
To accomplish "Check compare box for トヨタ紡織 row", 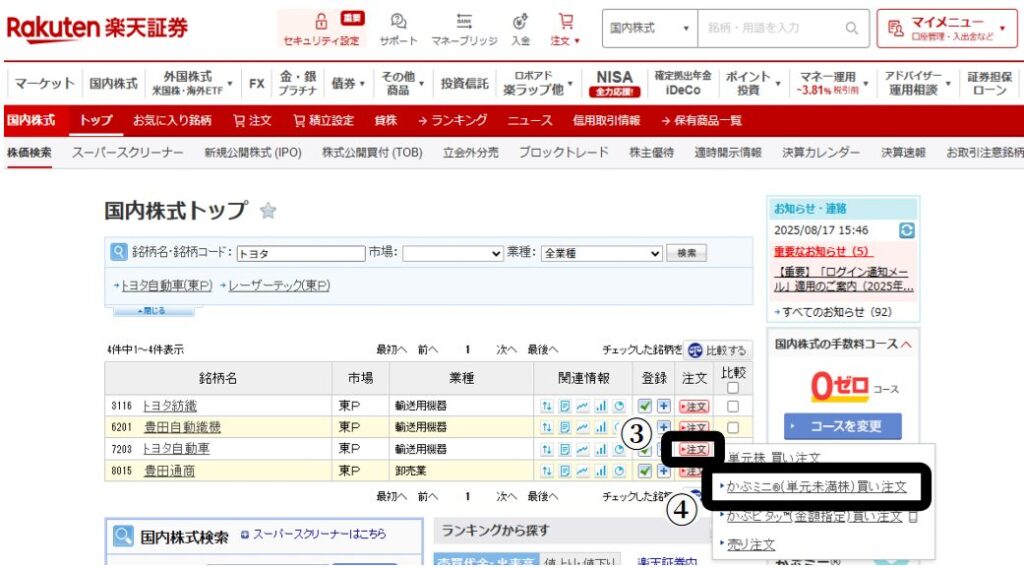I will (733, 406).
